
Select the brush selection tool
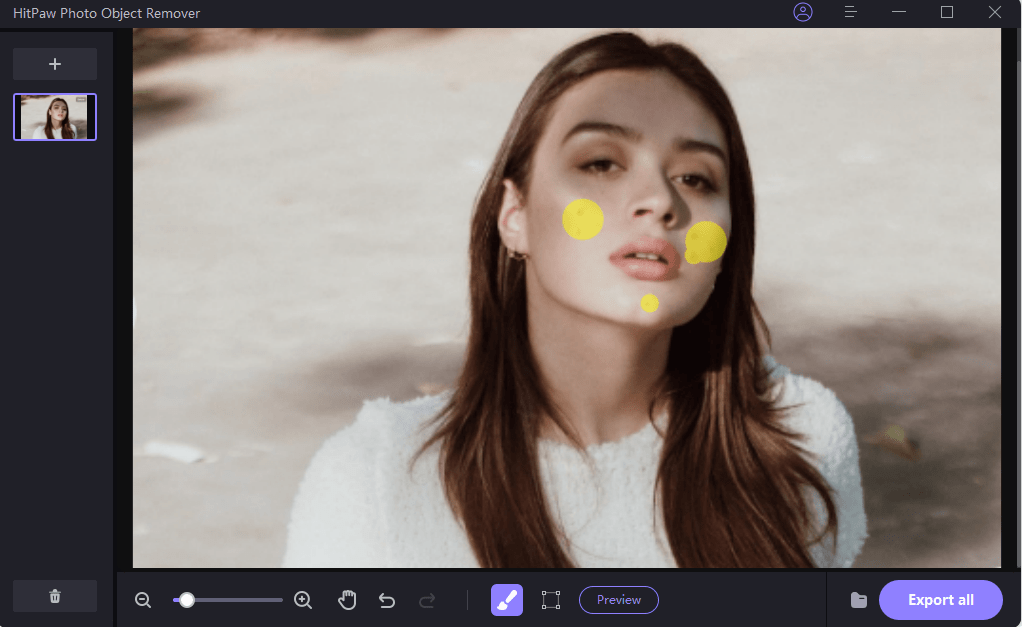(x=506, y=600)
